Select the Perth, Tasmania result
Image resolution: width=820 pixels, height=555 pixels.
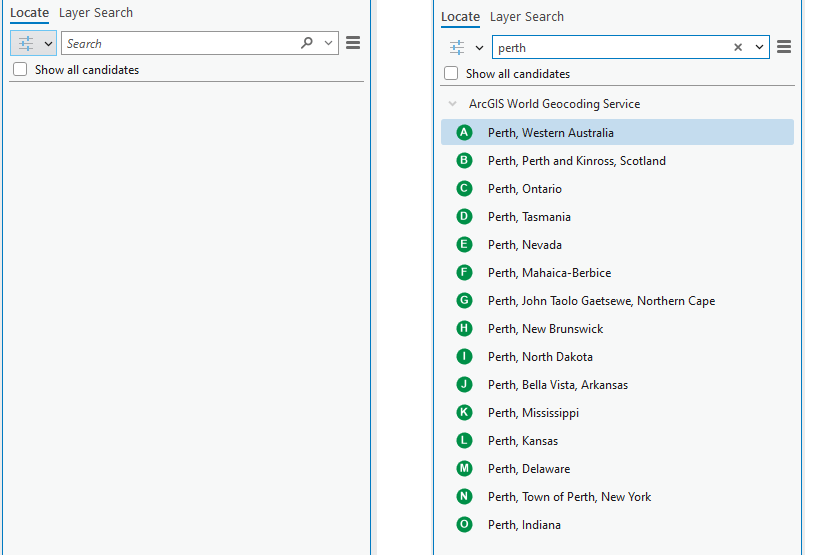point(527,217)
